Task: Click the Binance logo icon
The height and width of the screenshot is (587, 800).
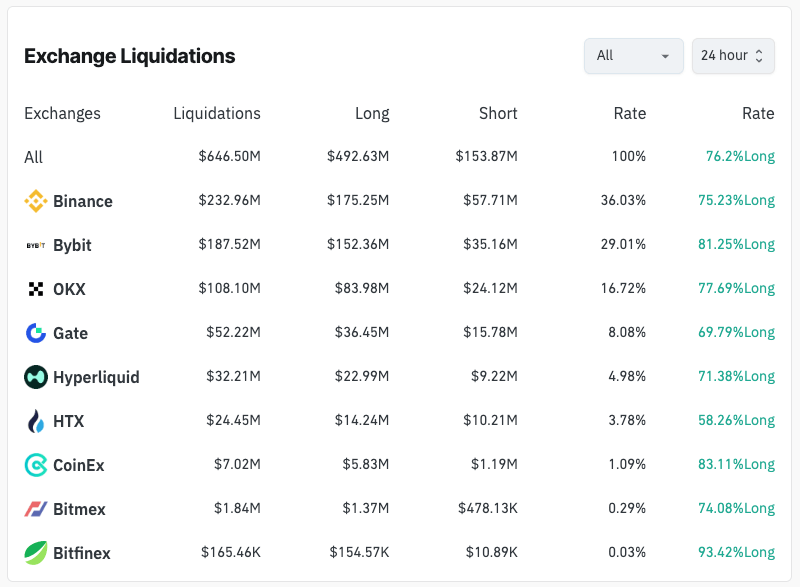Action: [x=35, y=201]
